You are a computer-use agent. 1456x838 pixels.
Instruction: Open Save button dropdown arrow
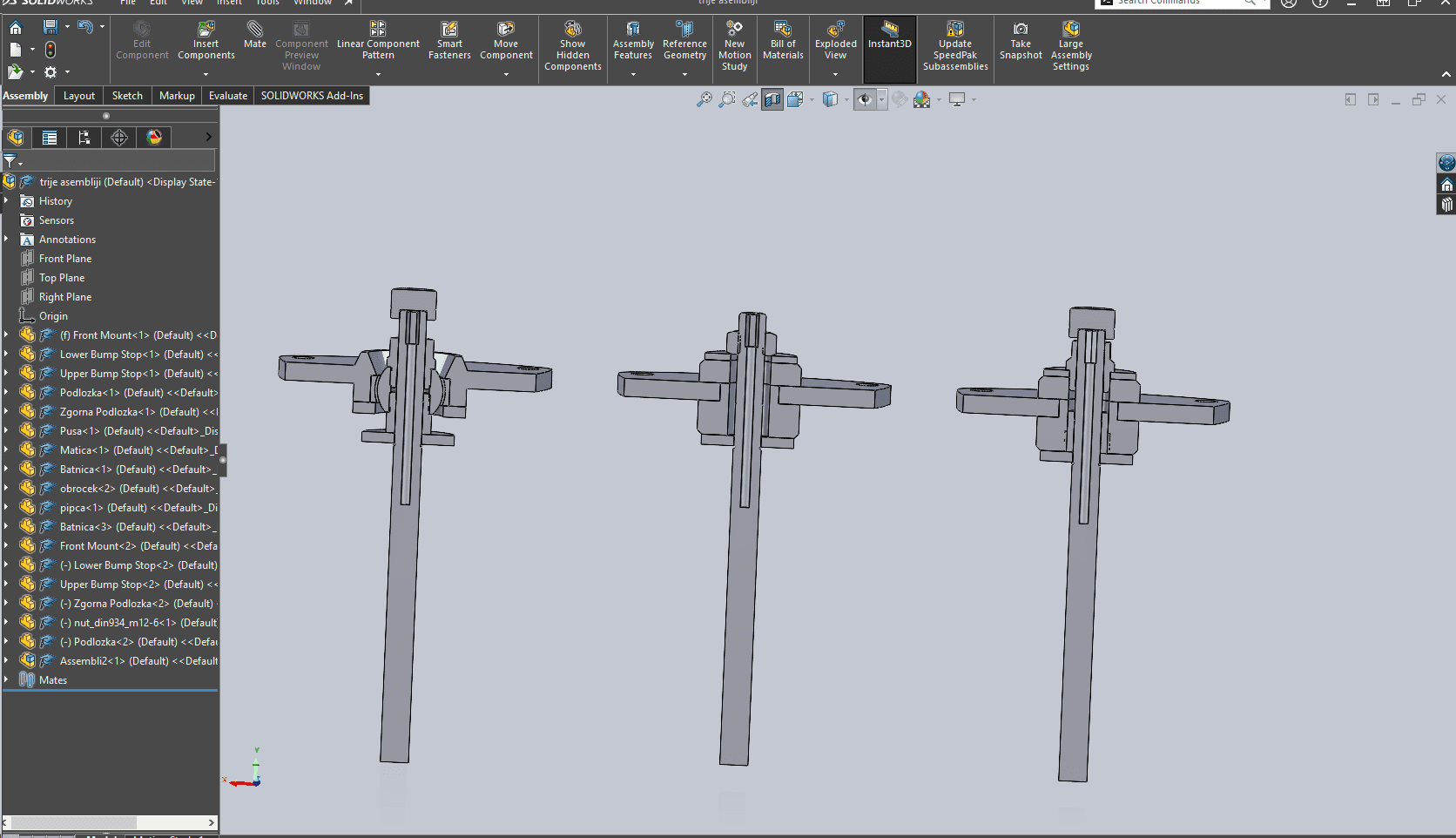(67, 27)
